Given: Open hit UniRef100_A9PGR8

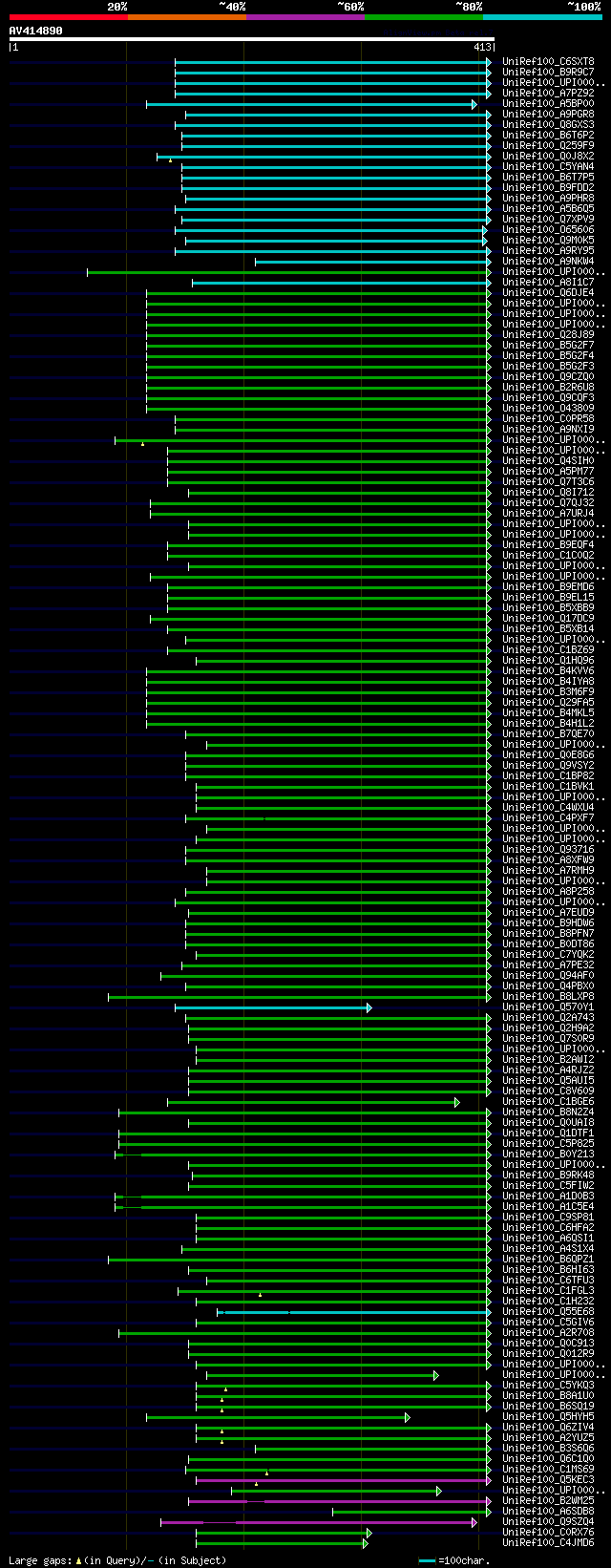Looking at the screenshot, I should [548, 115].
